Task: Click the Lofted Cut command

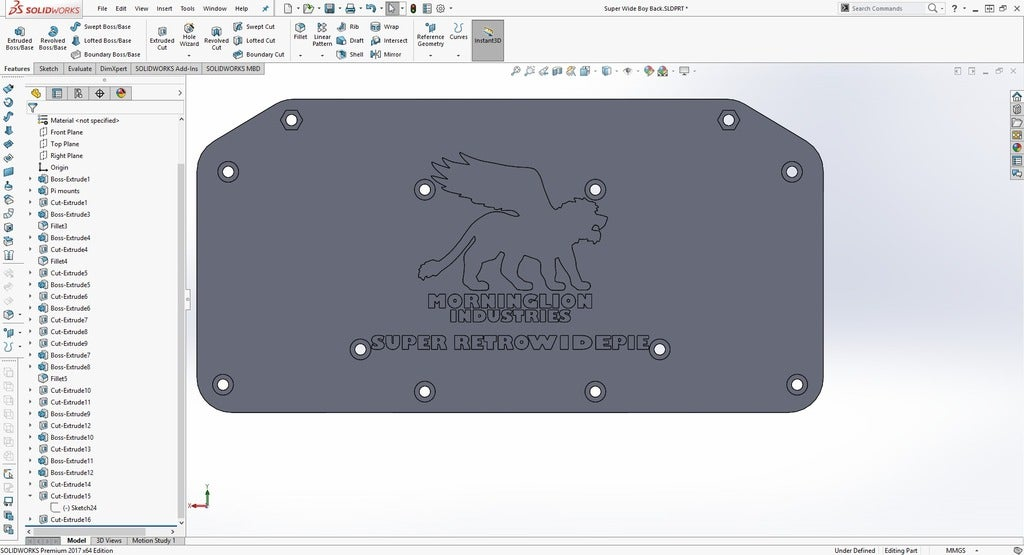Action: point(254,40)
